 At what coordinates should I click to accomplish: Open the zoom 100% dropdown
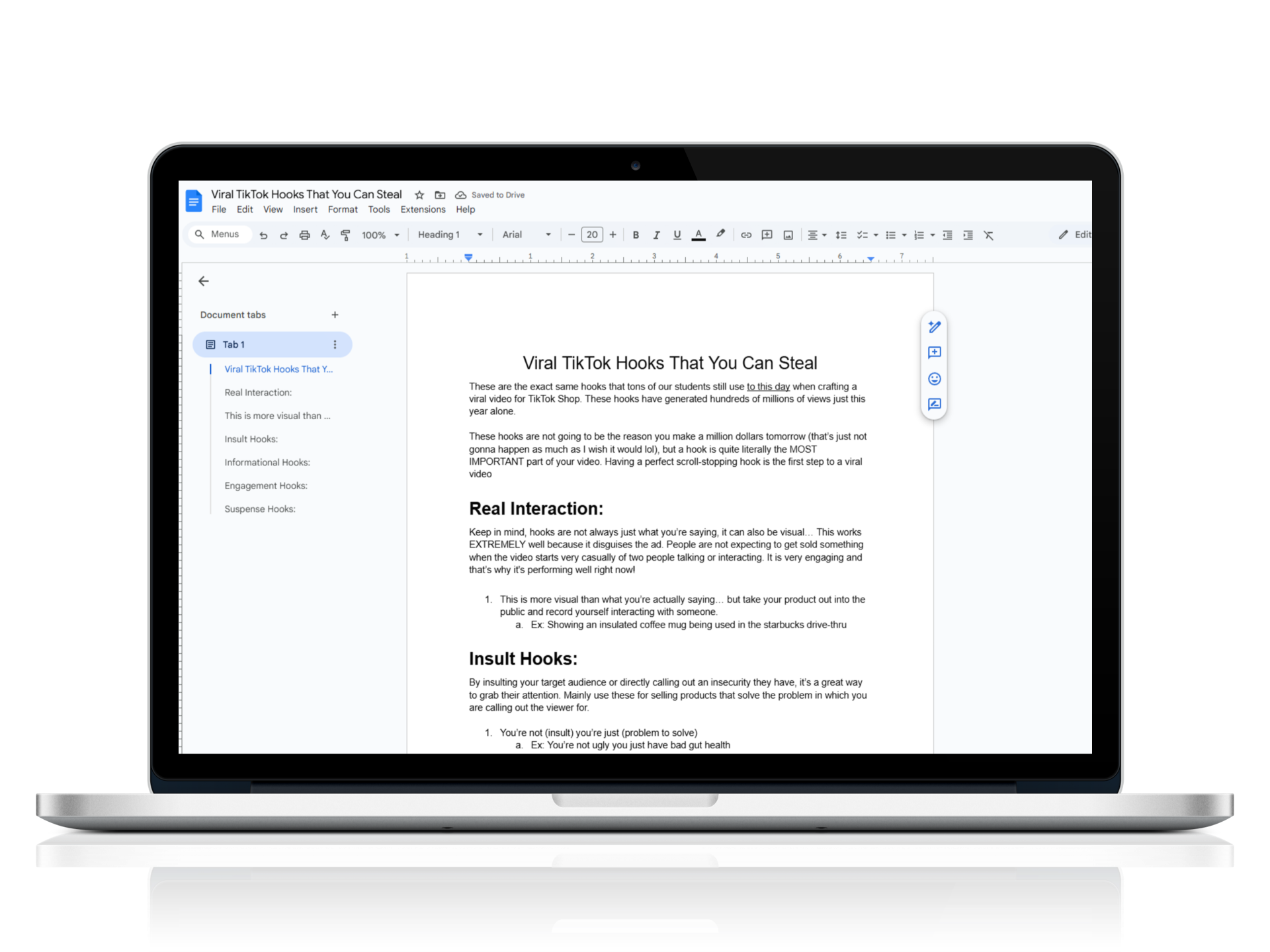(380, 235)
